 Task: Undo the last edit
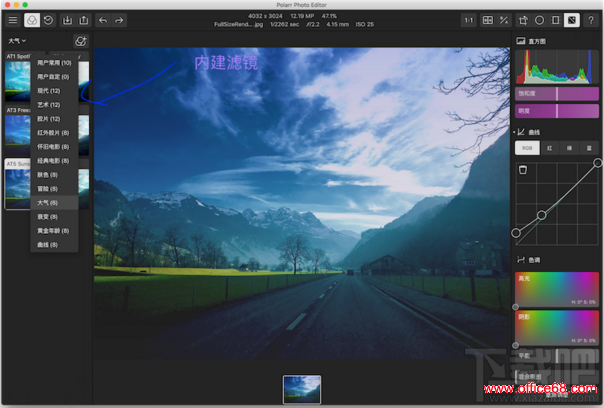103,20
